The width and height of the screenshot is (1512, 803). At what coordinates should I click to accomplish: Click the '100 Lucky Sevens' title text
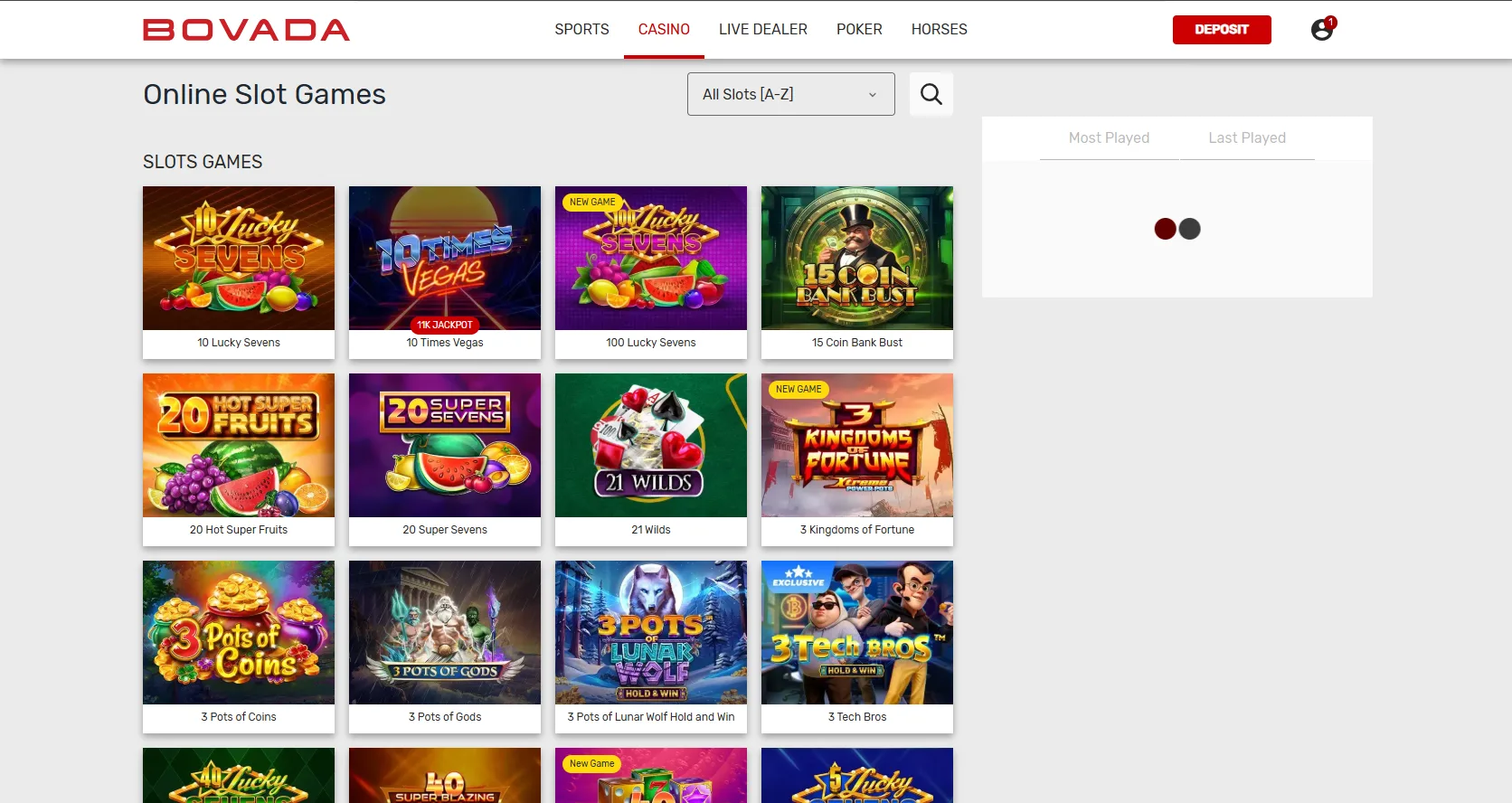[651, 343]
